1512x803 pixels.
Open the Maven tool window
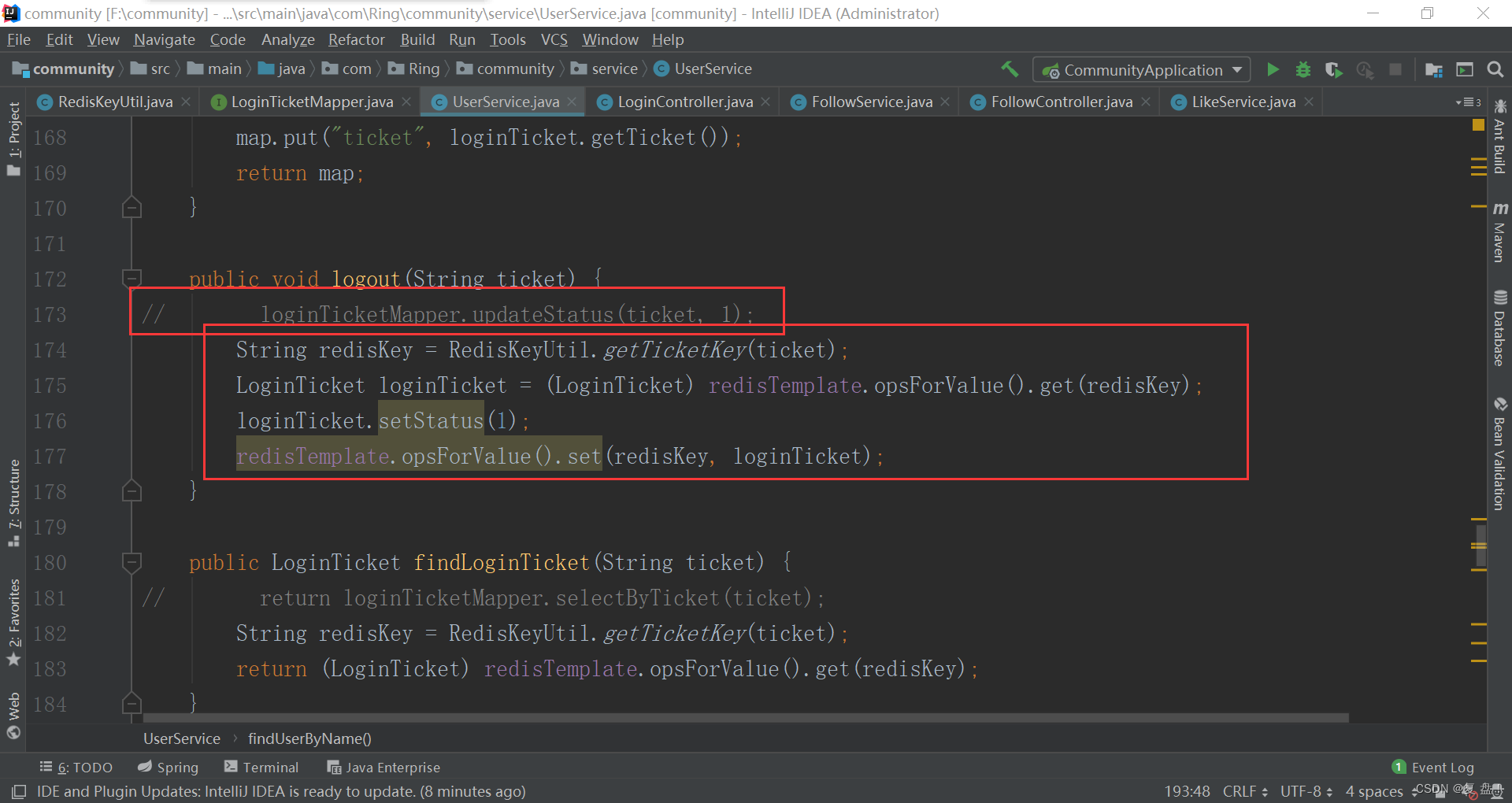pos(1499,232)
